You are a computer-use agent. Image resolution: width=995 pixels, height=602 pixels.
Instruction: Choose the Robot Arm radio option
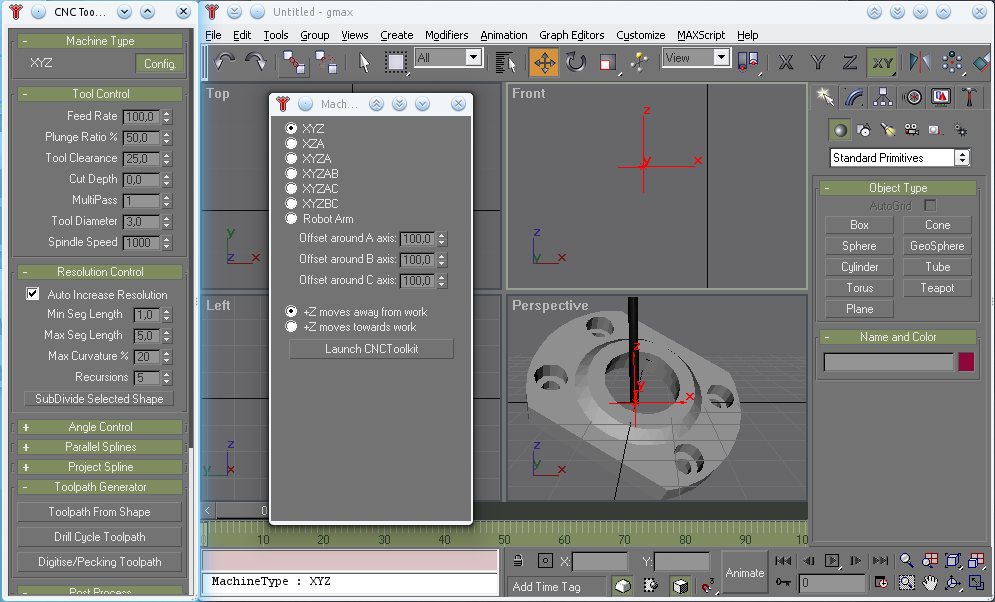292,218
